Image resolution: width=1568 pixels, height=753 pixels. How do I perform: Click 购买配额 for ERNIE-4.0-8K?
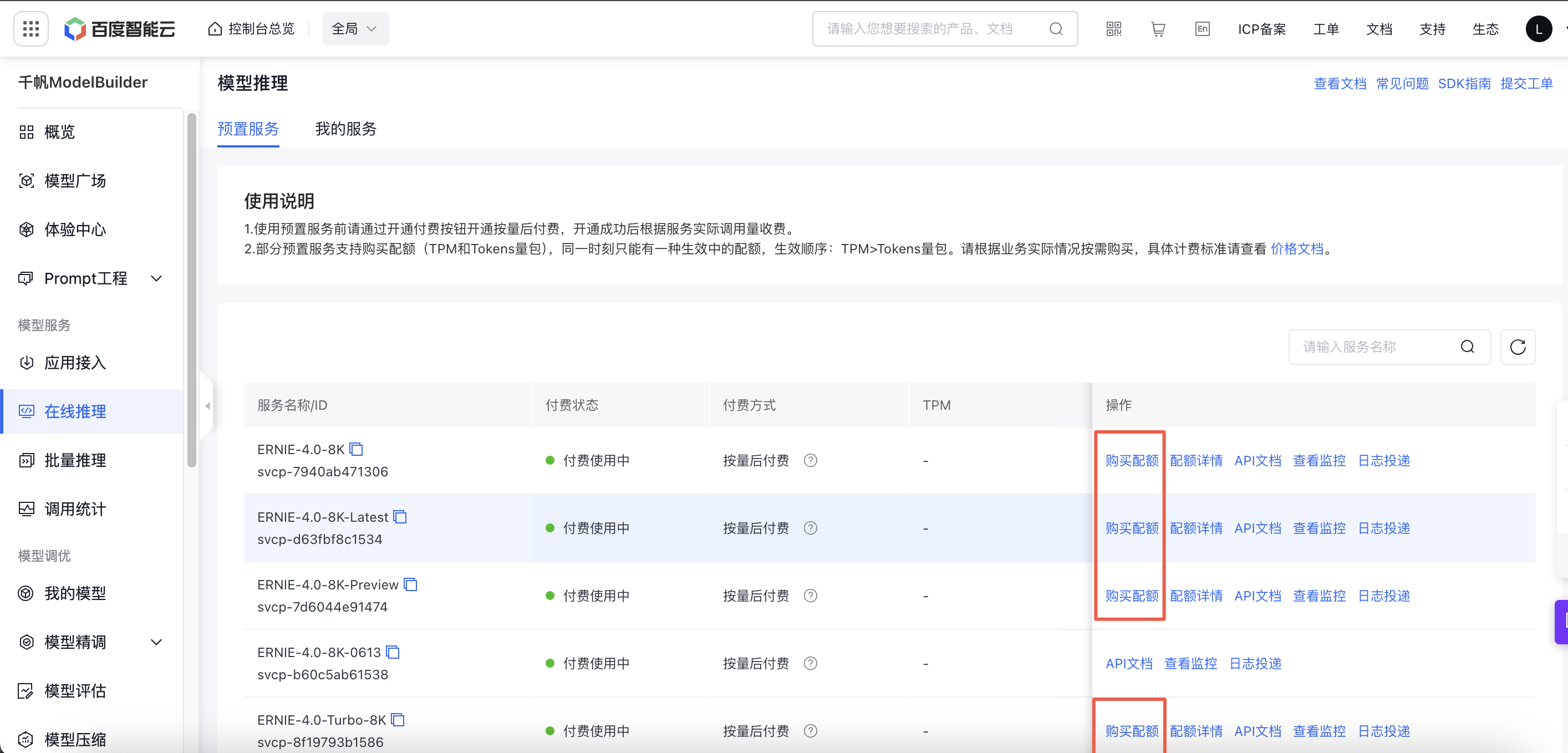pyautogui.click(x=1131, y=460)
